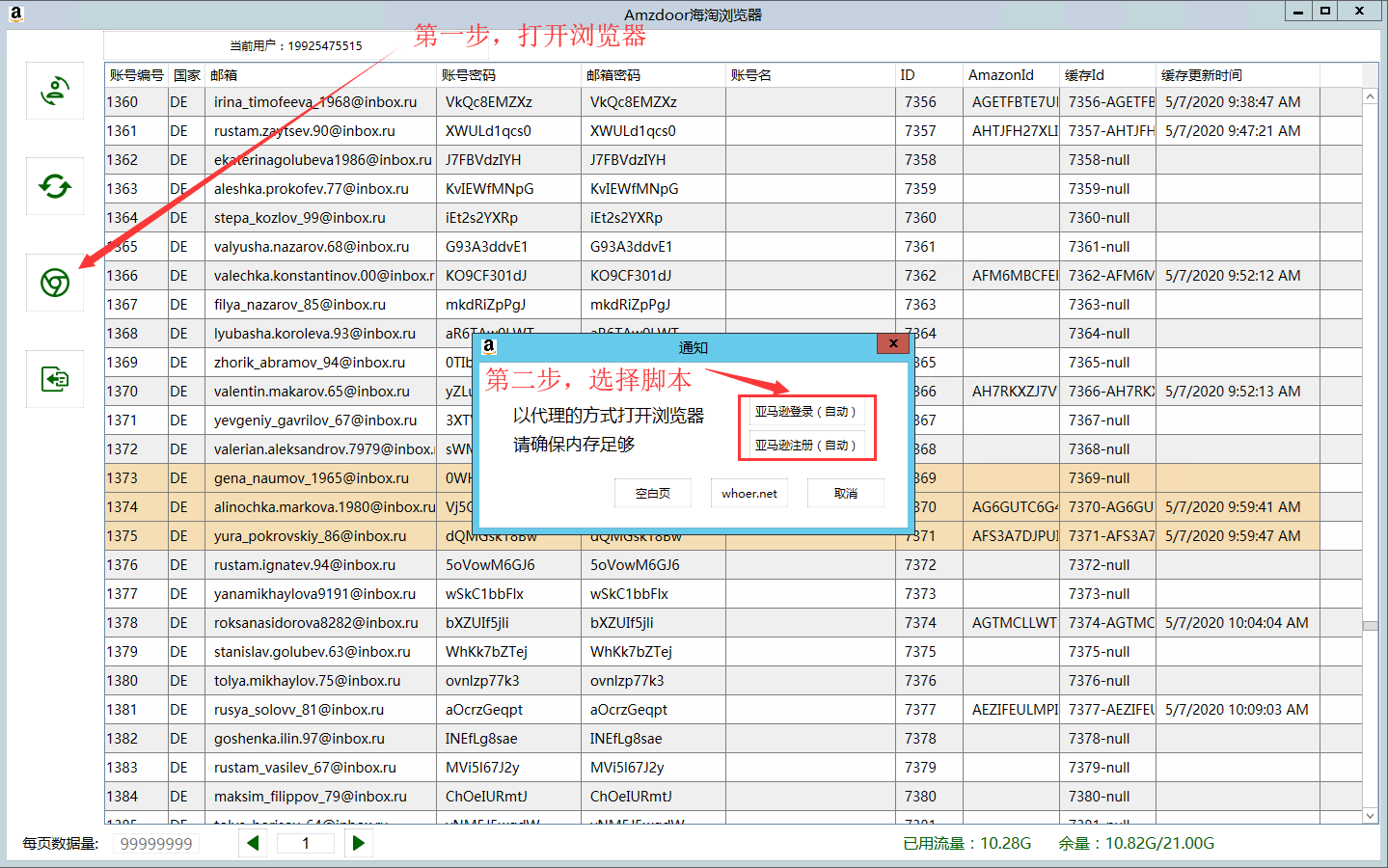The width and height of the screenshot is (1388, 868).
Task: Click email tolya.mikhaylov.75@inbox.ru
Action: pos(307,681)
